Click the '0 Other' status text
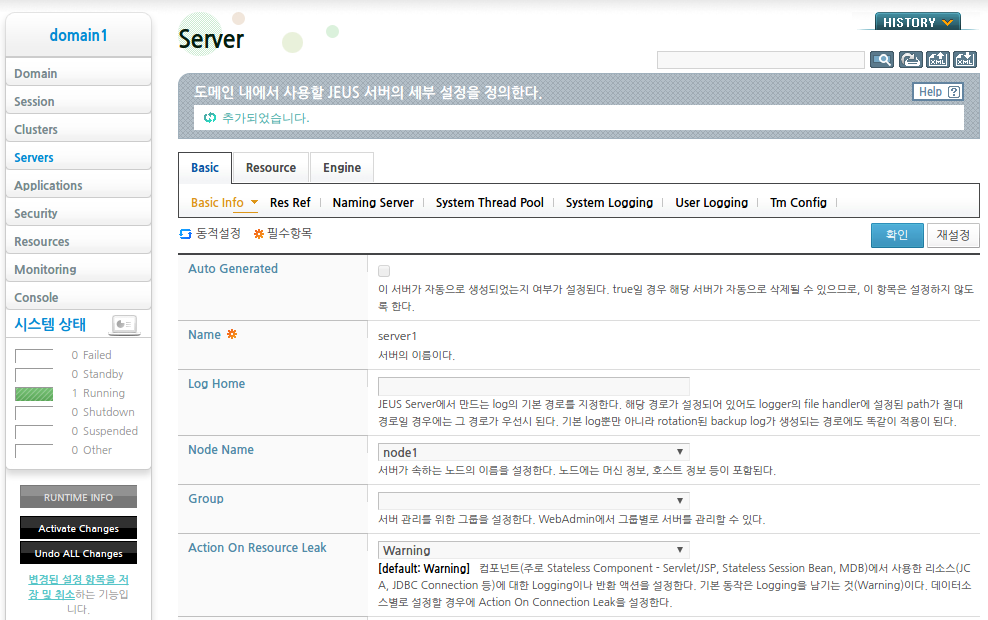Image resolution: width=988 pixels, height=620 pixels. (91, 450)
